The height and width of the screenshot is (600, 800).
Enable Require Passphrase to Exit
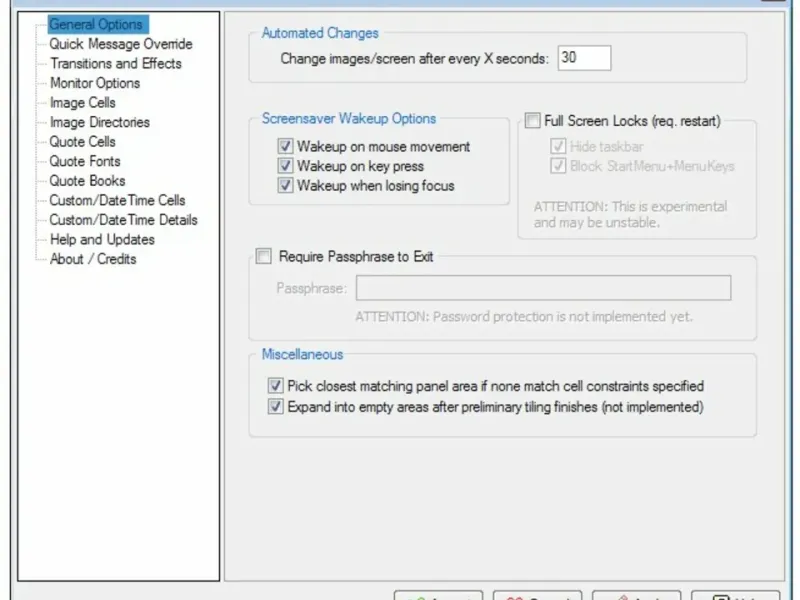[264, 256]
